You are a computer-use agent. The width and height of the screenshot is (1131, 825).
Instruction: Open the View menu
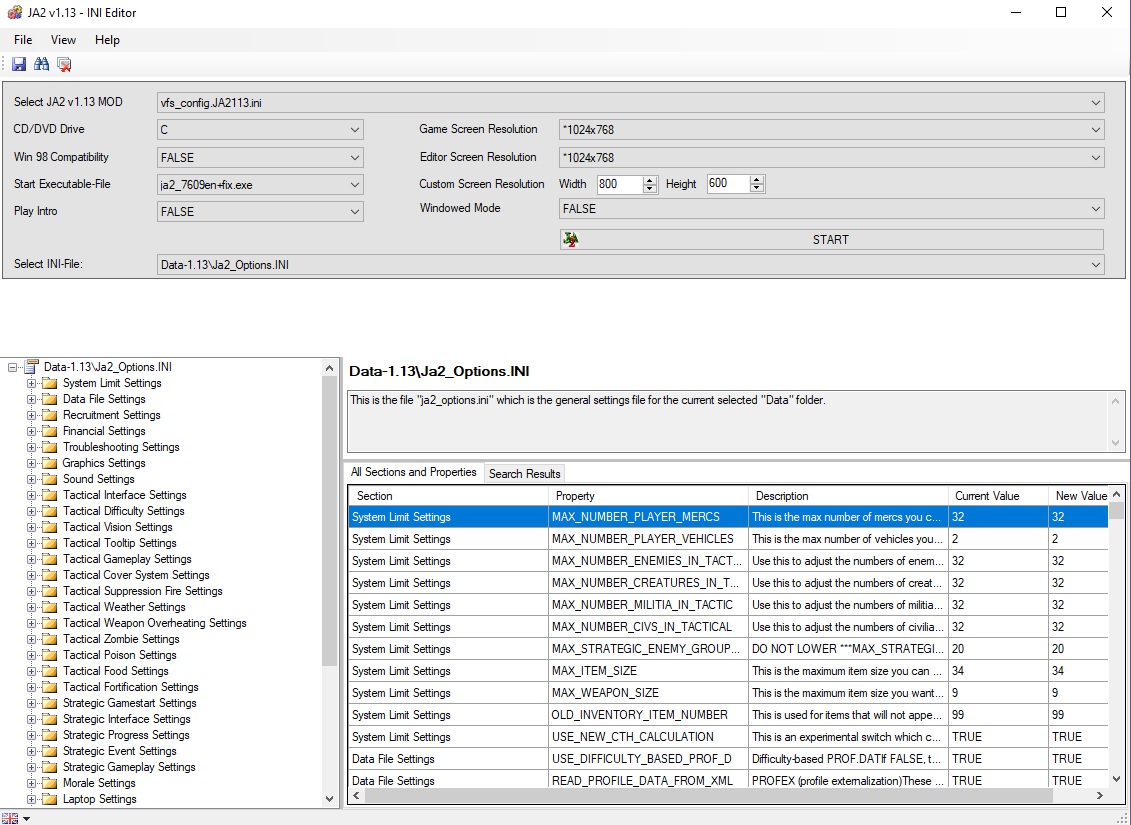pos(63,40)
